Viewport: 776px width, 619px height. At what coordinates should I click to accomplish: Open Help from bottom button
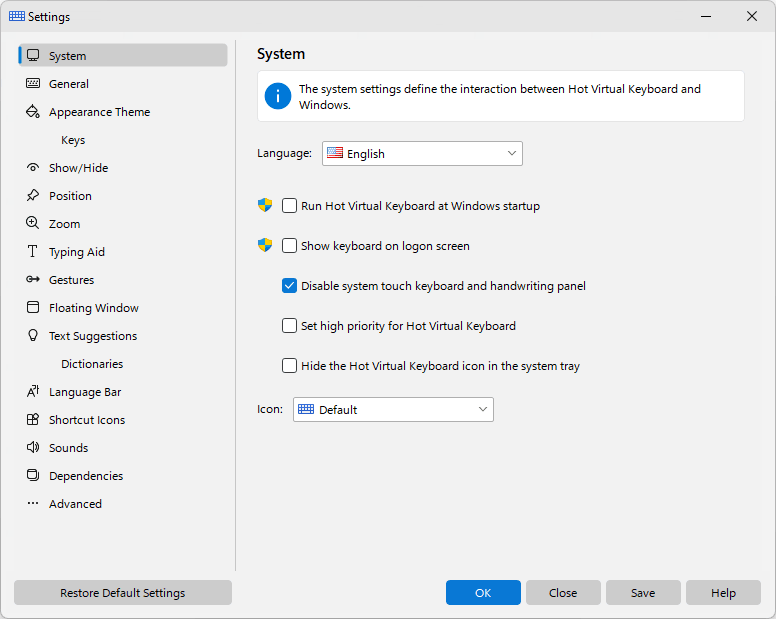(x=723, y=592)
